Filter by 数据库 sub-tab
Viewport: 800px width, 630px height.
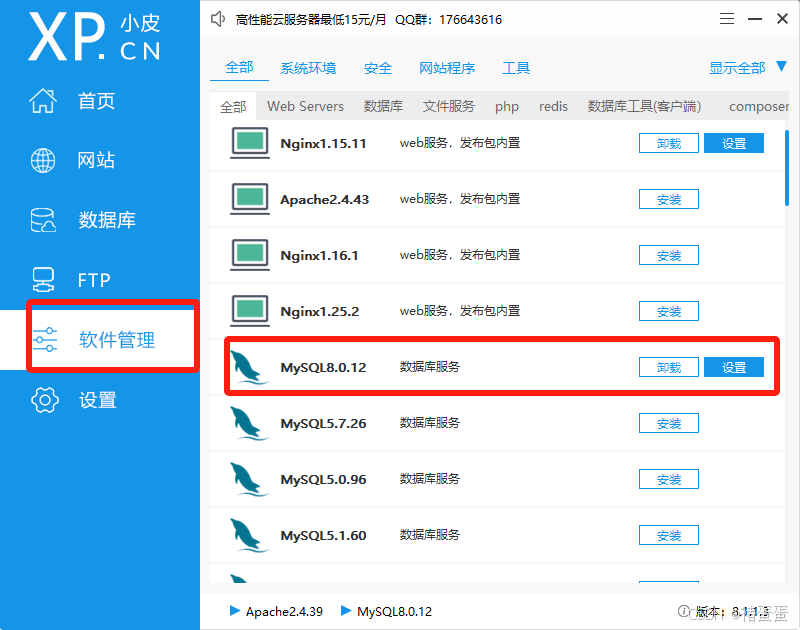pos(383,106)
